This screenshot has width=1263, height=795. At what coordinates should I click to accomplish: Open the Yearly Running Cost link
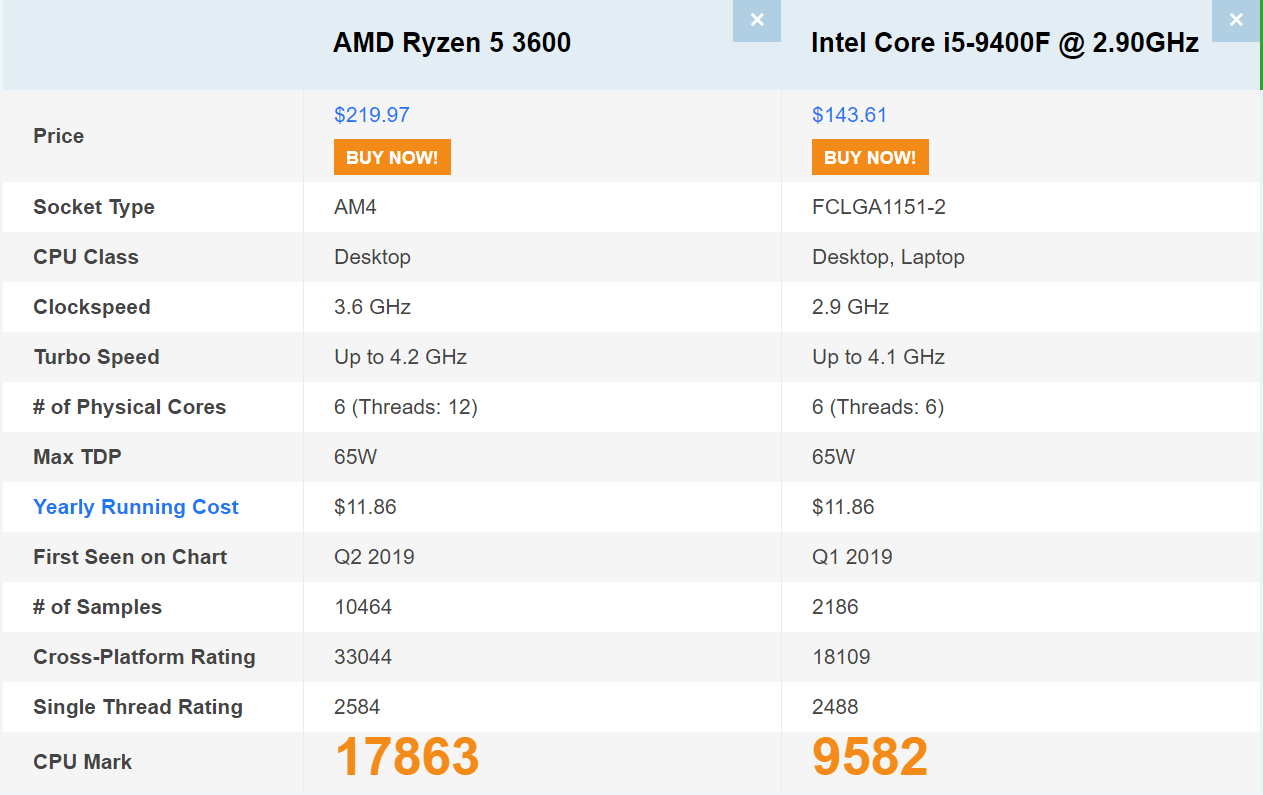tap(136, 507)
